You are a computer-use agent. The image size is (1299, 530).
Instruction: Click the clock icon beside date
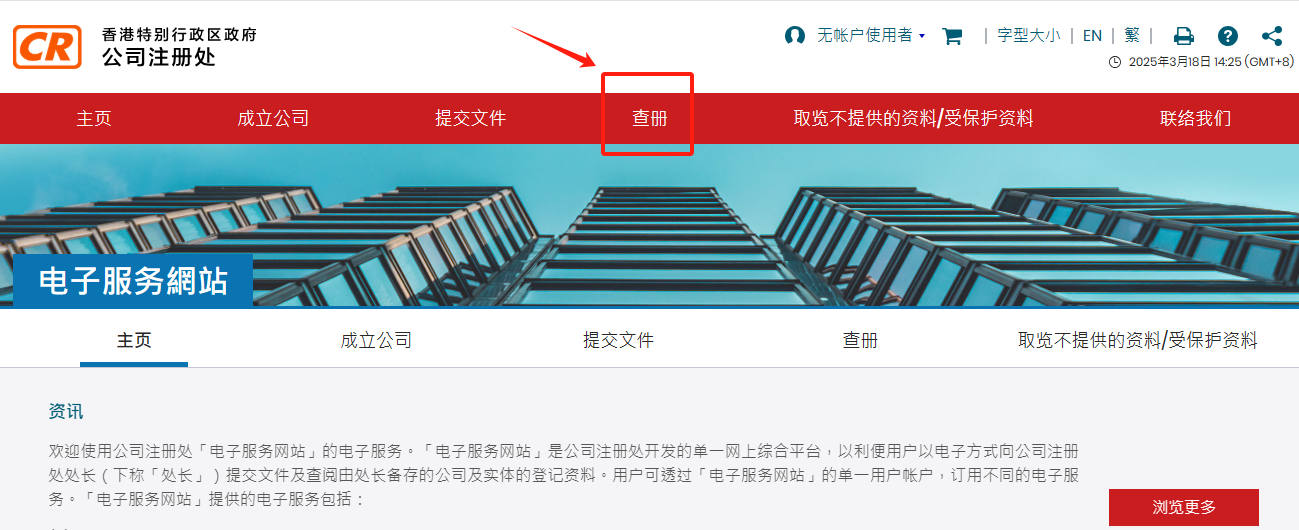pyautogui.click(x=1115, y=62)
